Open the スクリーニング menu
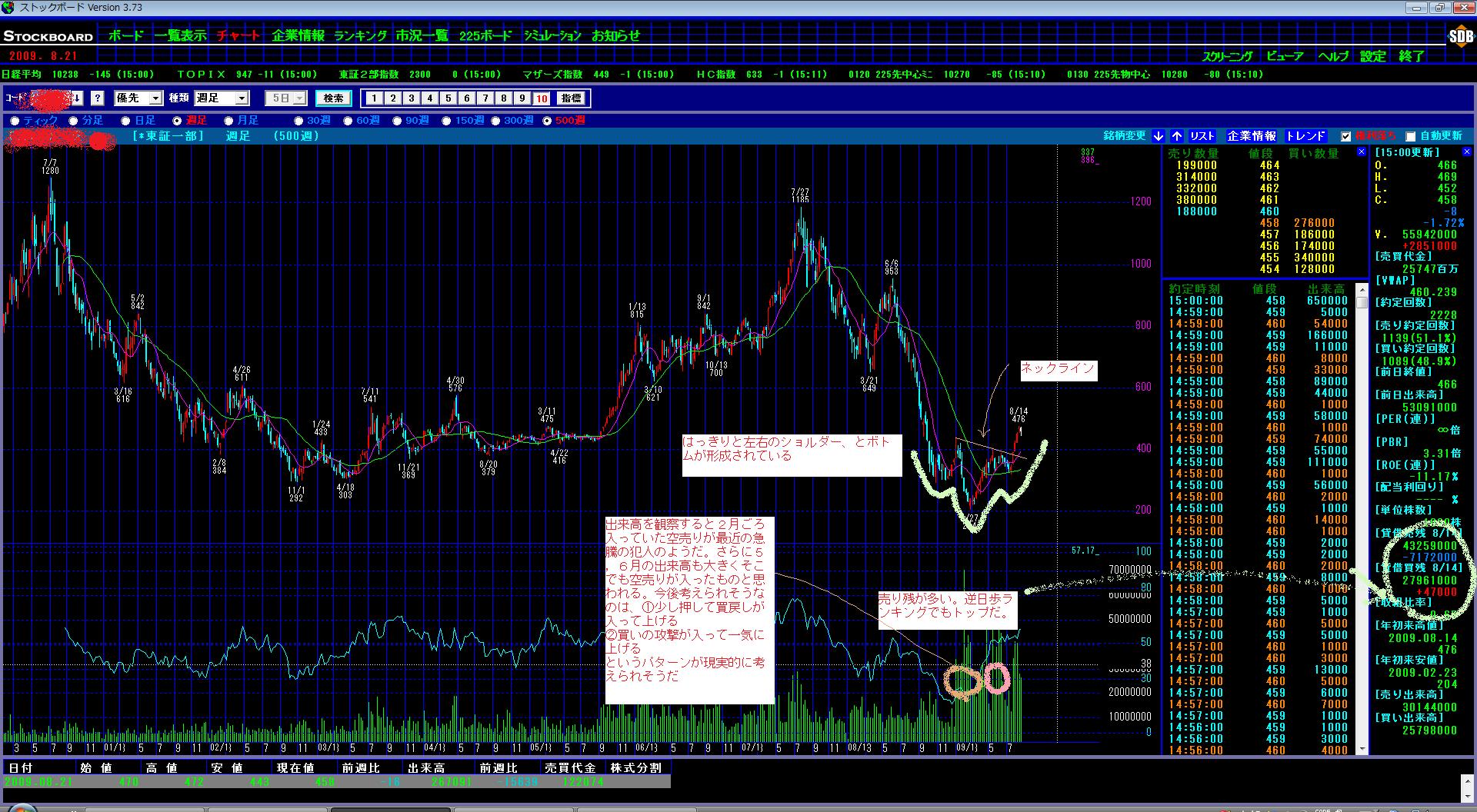 [1227, 56]
